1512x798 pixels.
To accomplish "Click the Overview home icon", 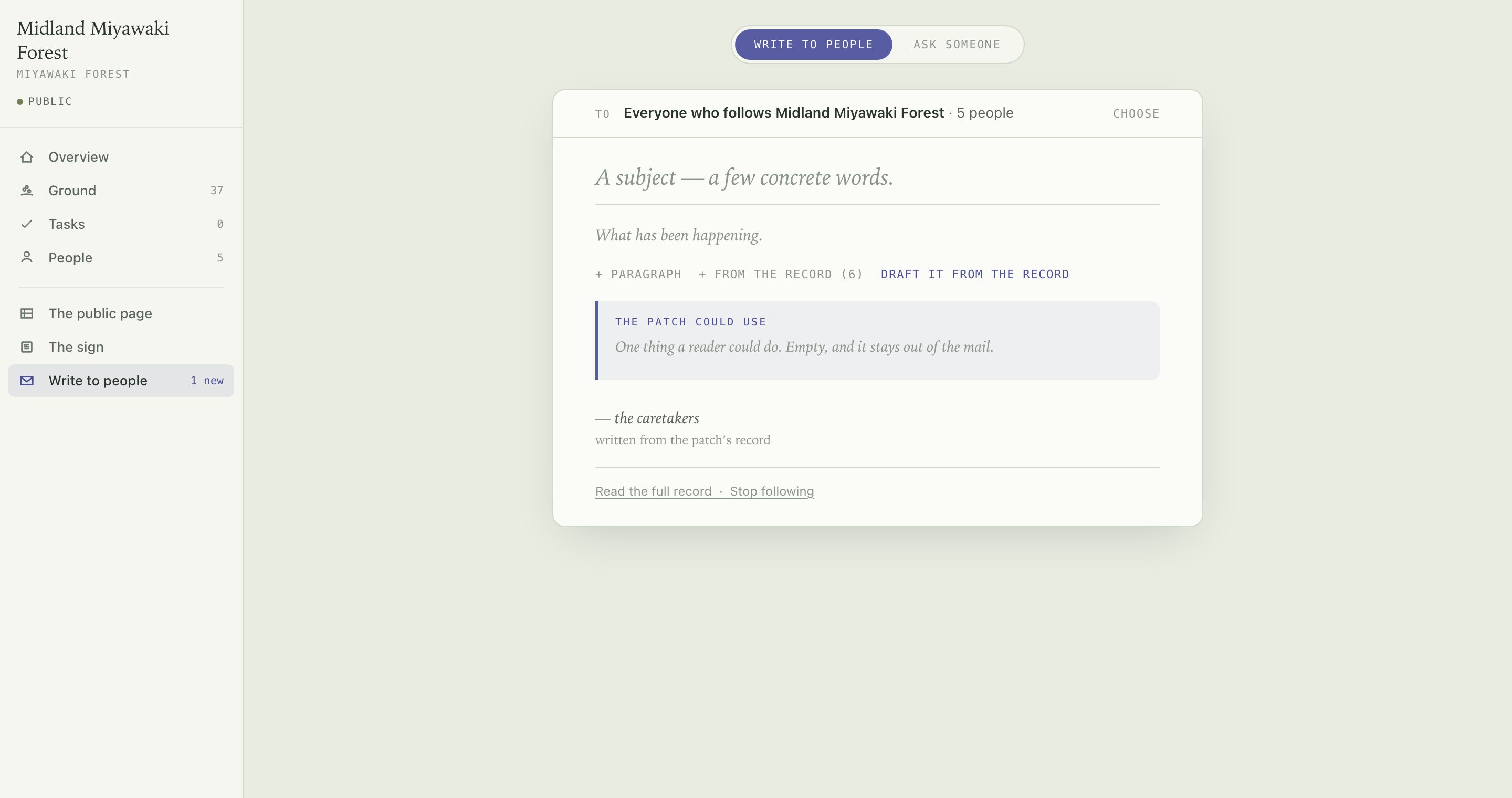I will pos(26,156).
